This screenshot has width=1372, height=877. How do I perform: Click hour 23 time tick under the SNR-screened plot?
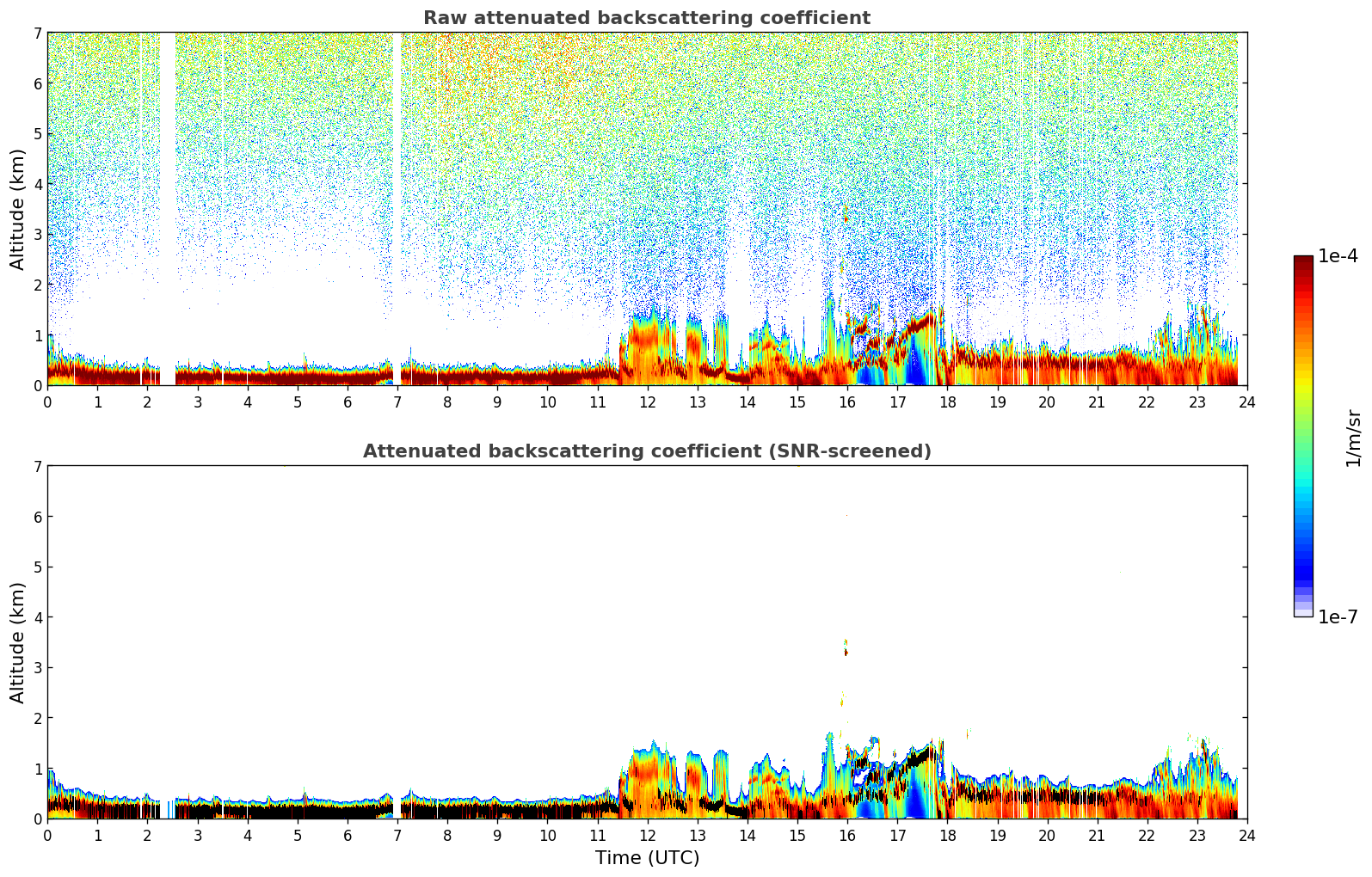(x=1197, y=835)
